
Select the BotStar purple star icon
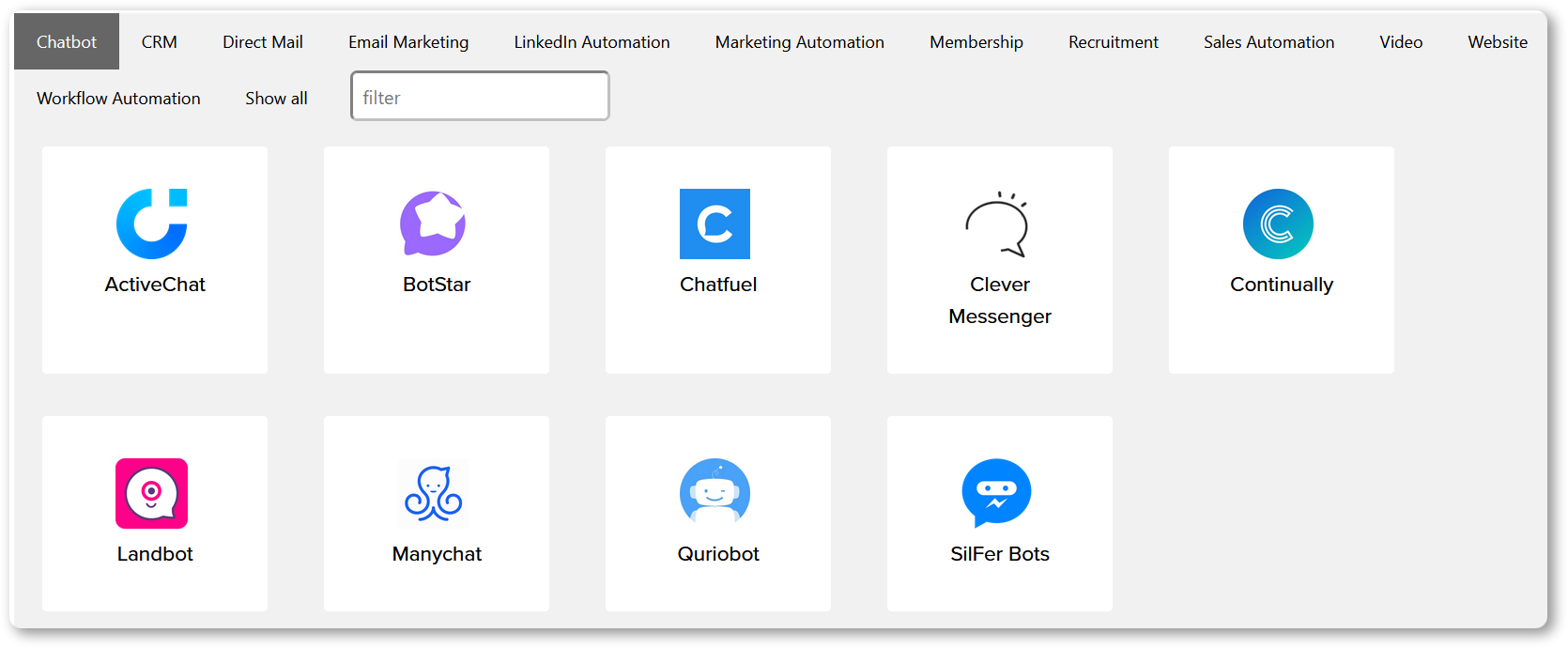point(433,224)
